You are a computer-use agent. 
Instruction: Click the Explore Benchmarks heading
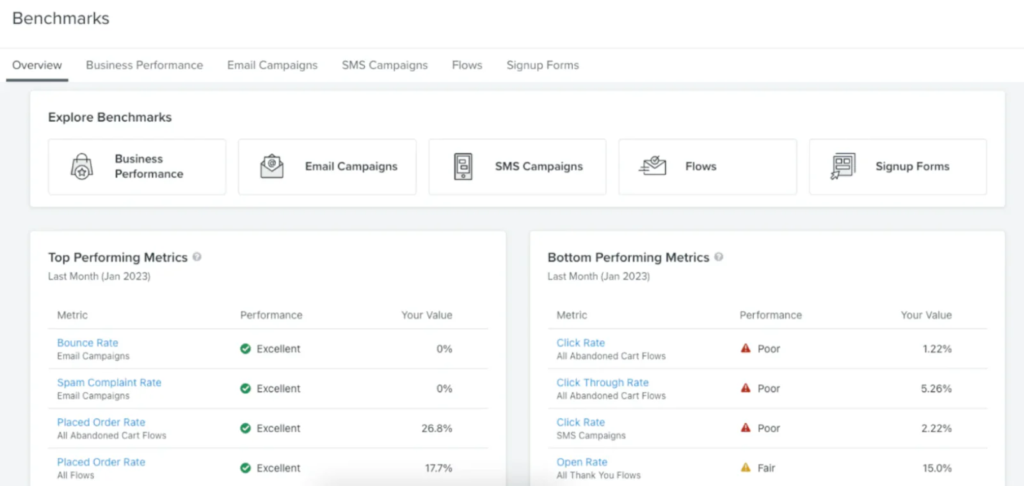[110, 118]
